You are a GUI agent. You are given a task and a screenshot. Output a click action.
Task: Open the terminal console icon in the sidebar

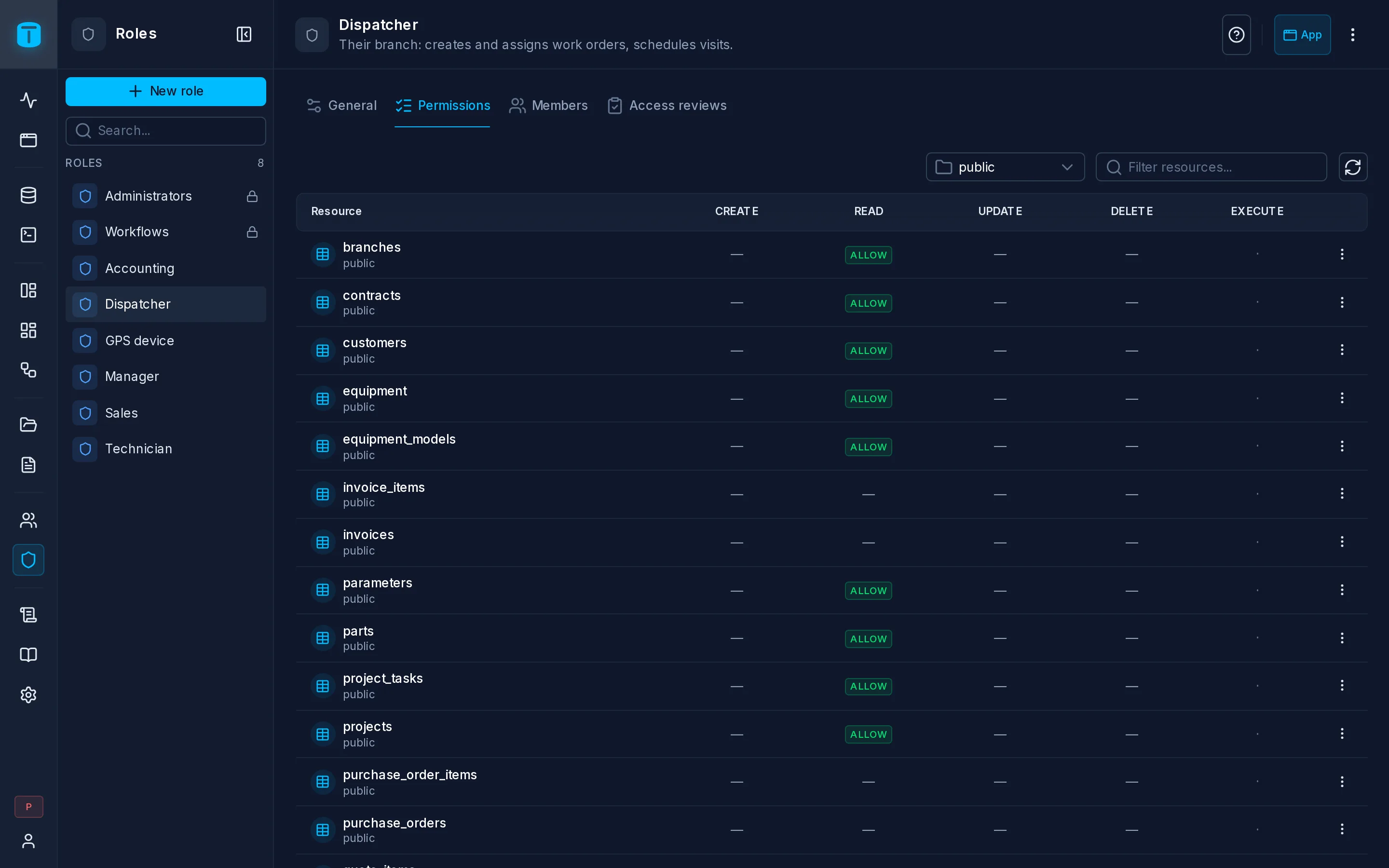tap(28, 235)
